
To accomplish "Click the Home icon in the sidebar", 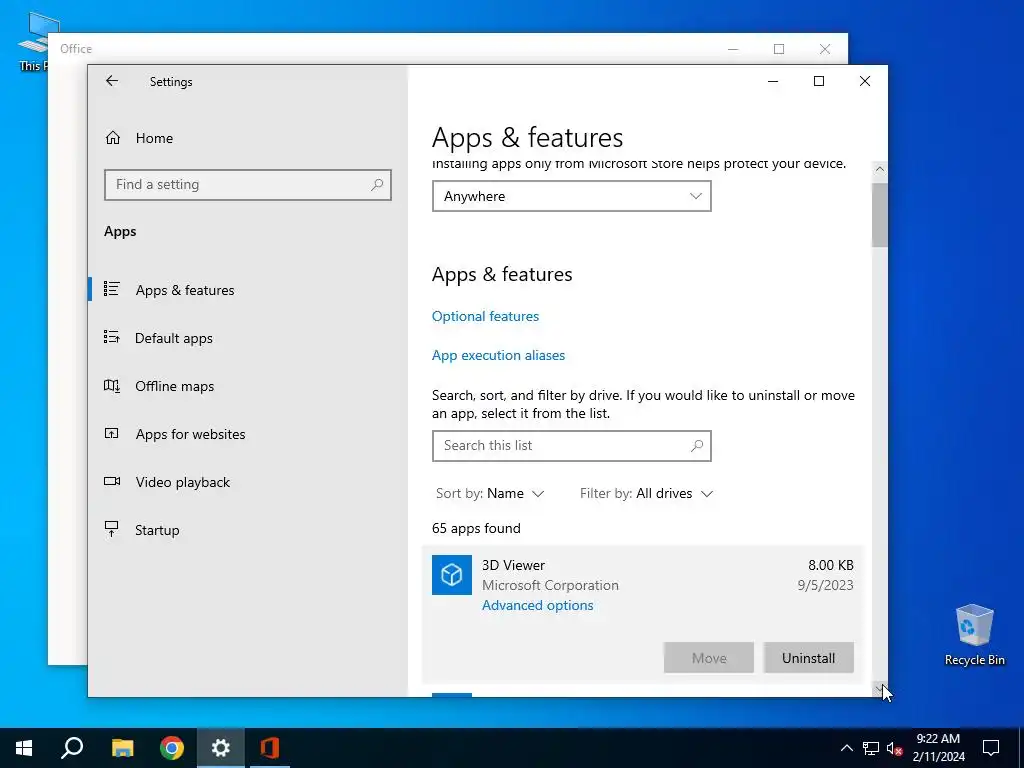I will (113, 138).
